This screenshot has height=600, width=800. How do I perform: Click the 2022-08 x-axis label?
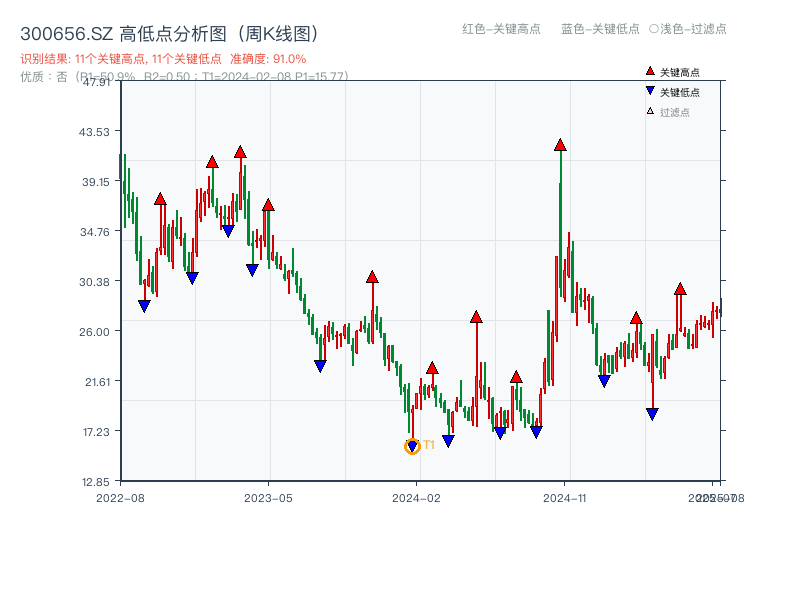(120, 498)
